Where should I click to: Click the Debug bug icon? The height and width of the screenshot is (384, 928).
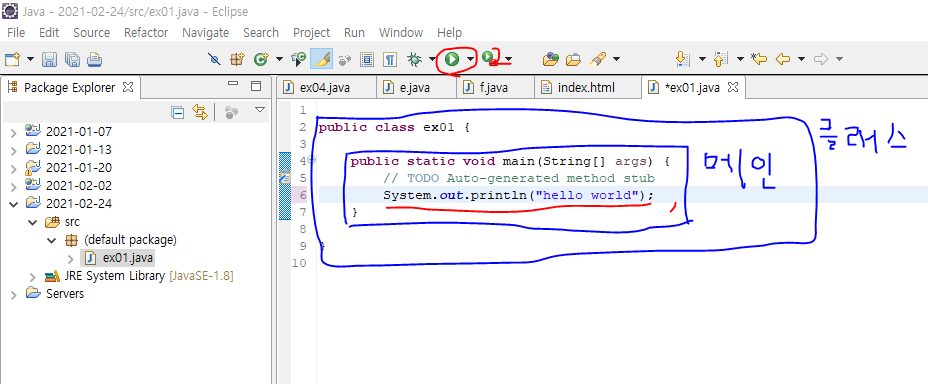(x=414, y=59)
